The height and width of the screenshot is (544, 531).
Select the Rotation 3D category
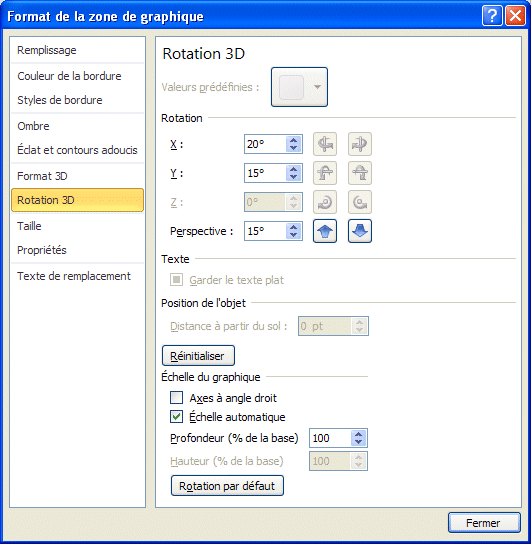point(77,200)
